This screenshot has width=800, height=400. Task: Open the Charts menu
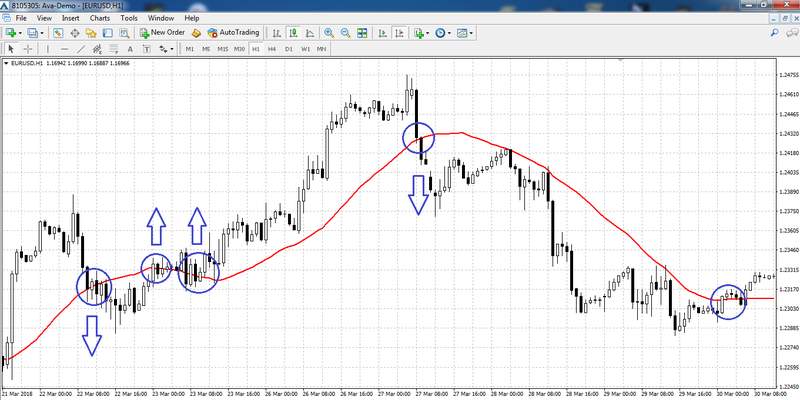[x=99, y=18]
